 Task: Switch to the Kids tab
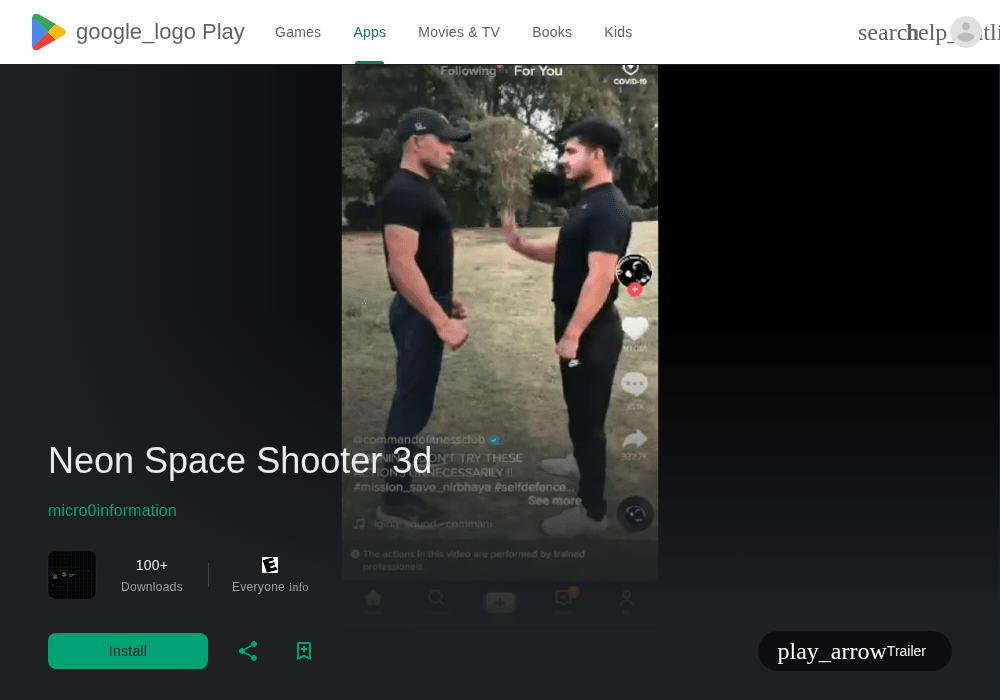(618, 32)
